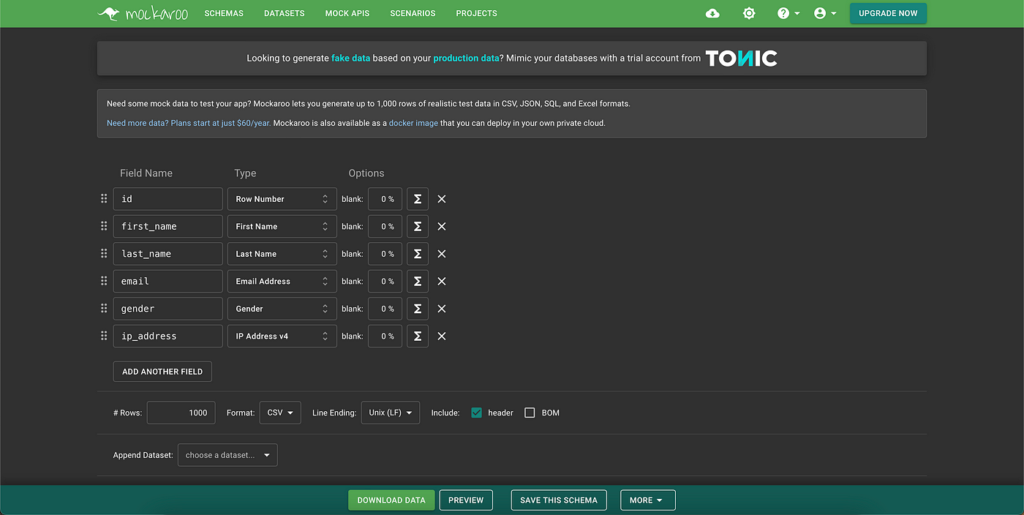Click the number of rows input field
Screen dimensions: 1024x515
(x=181, y=413)
